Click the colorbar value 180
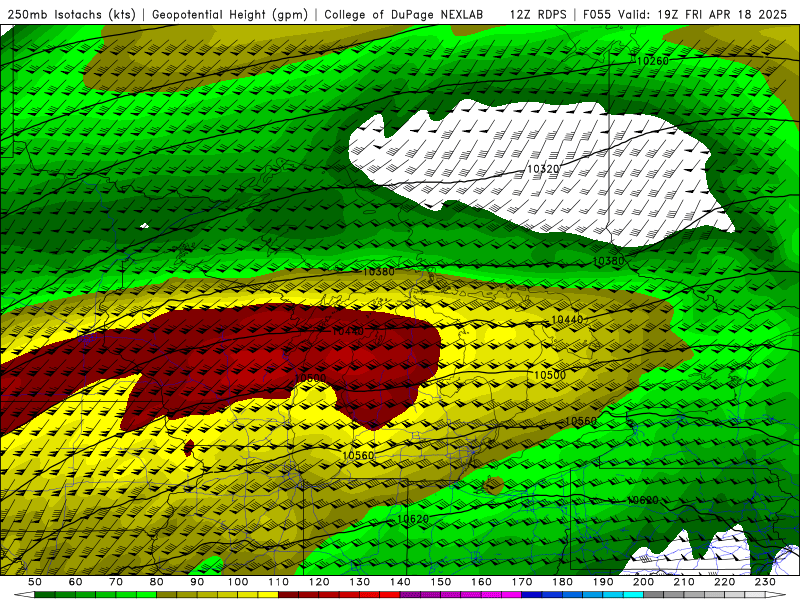Viewport: 800px width, 600px height. click(562, 582)
